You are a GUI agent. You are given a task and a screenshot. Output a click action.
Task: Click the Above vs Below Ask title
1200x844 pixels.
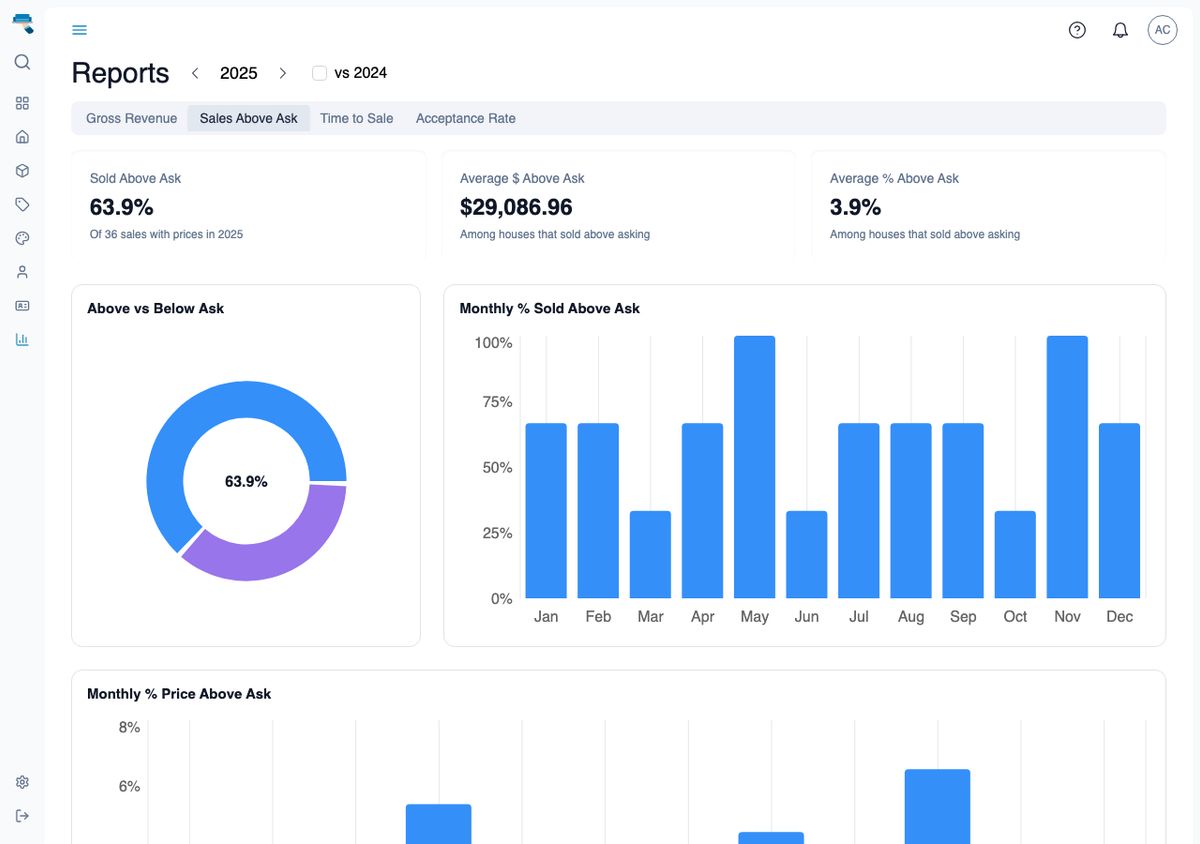(x=156, y=308)
